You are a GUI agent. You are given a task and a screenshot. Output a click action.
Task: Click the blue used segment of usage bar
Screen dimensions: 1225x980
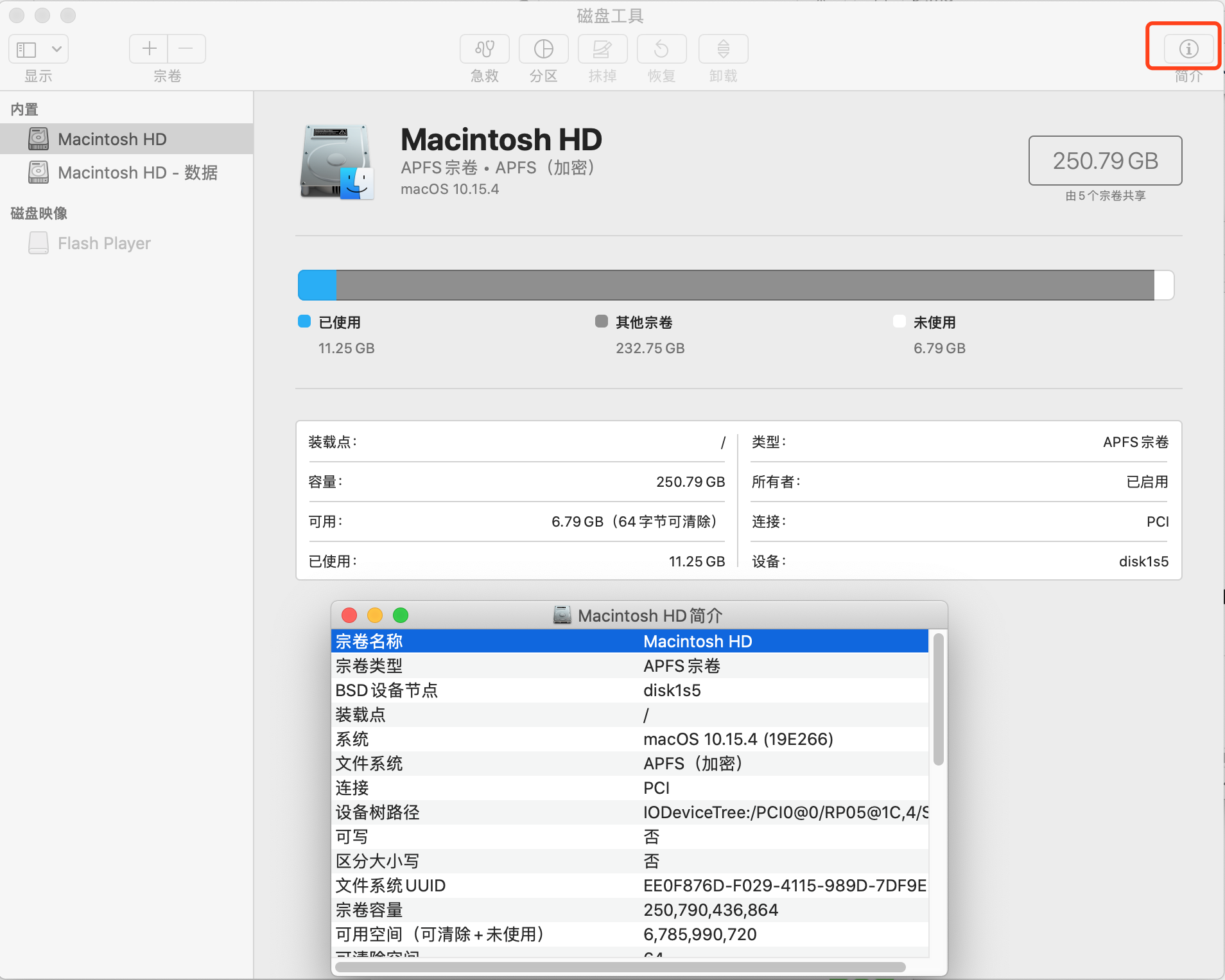coord(317,285)
